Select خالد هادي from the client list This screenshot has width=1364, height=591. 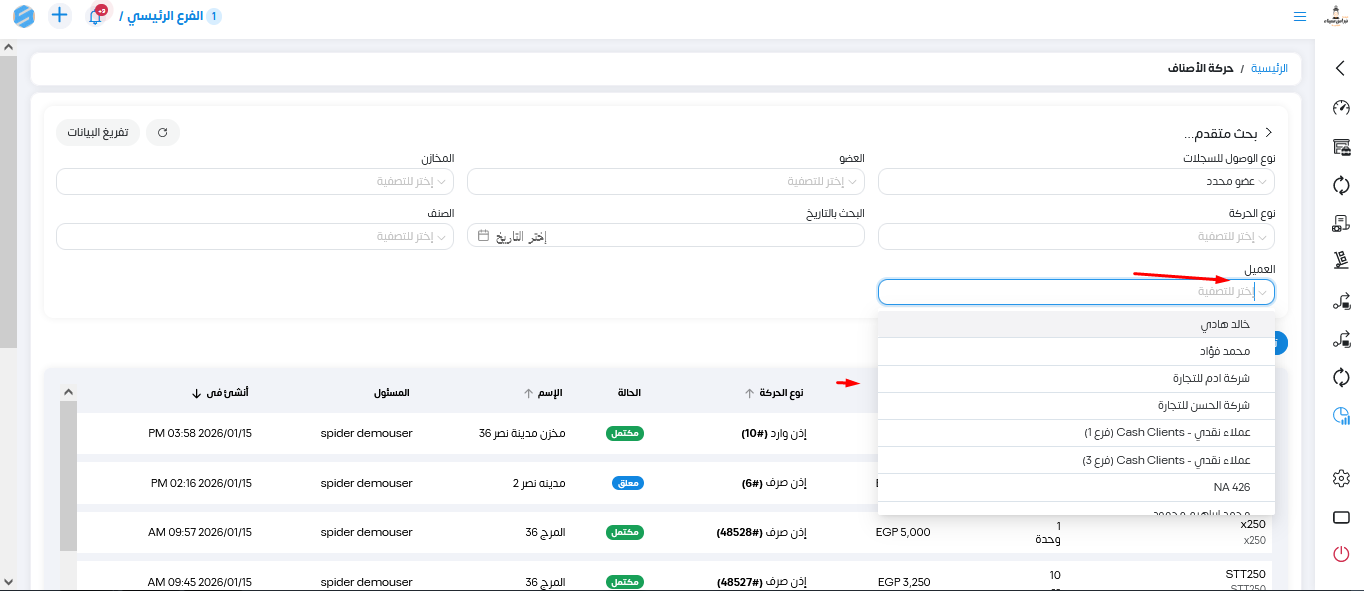tap(1076, 325)
